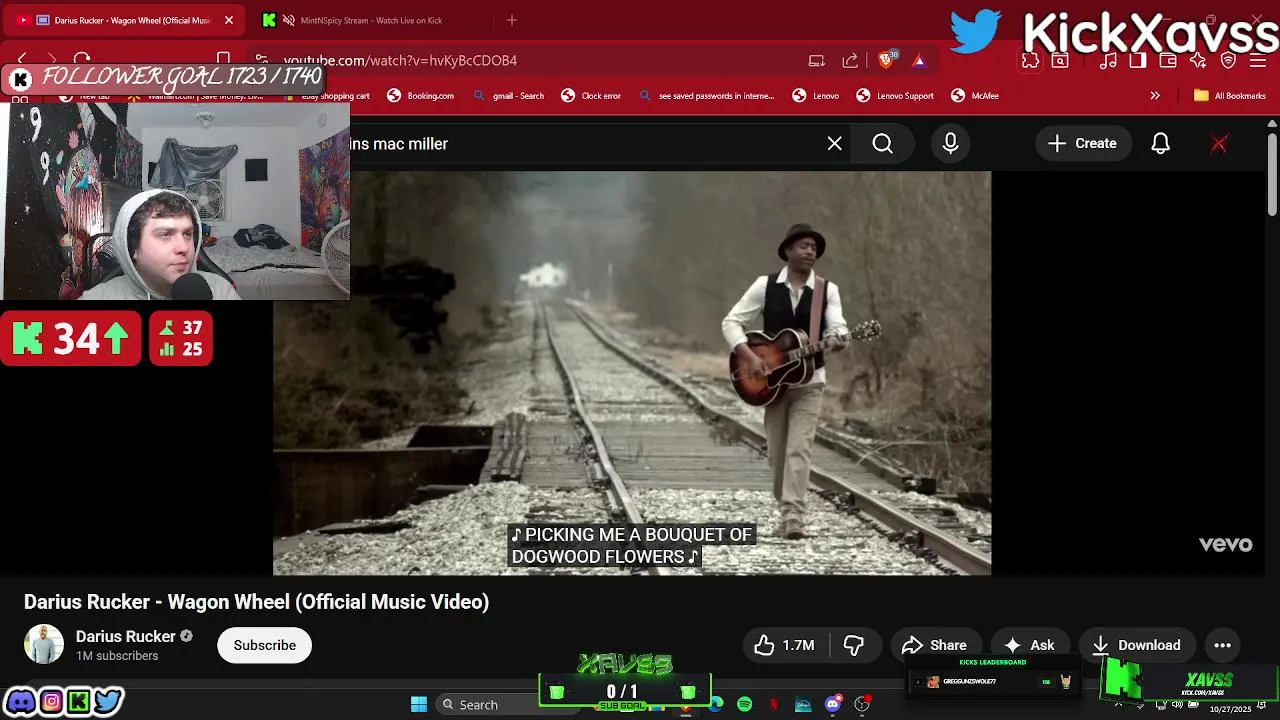
Task: Bookmark this page icon
Action: [224, 60]
